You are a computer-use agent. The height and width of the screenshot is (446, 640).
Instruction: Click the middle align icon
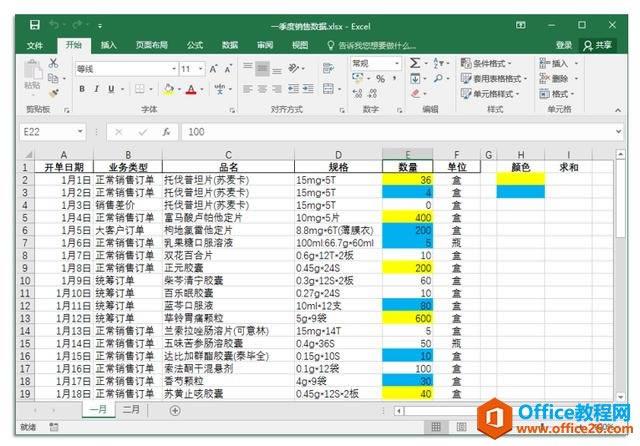tap(262, 69)
